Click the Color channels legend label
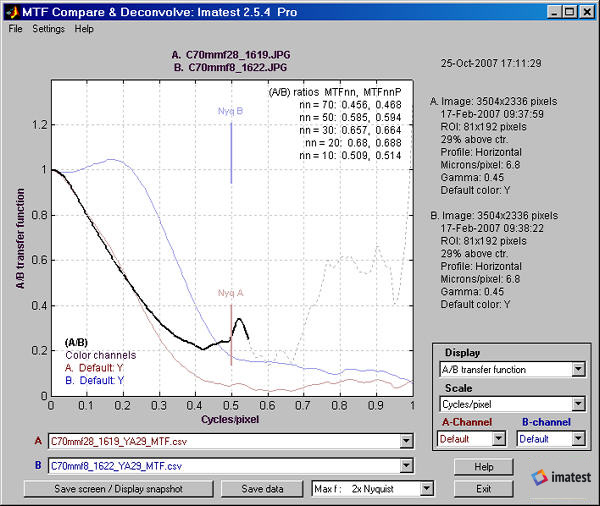600x506 pixels. click(101, 355)
